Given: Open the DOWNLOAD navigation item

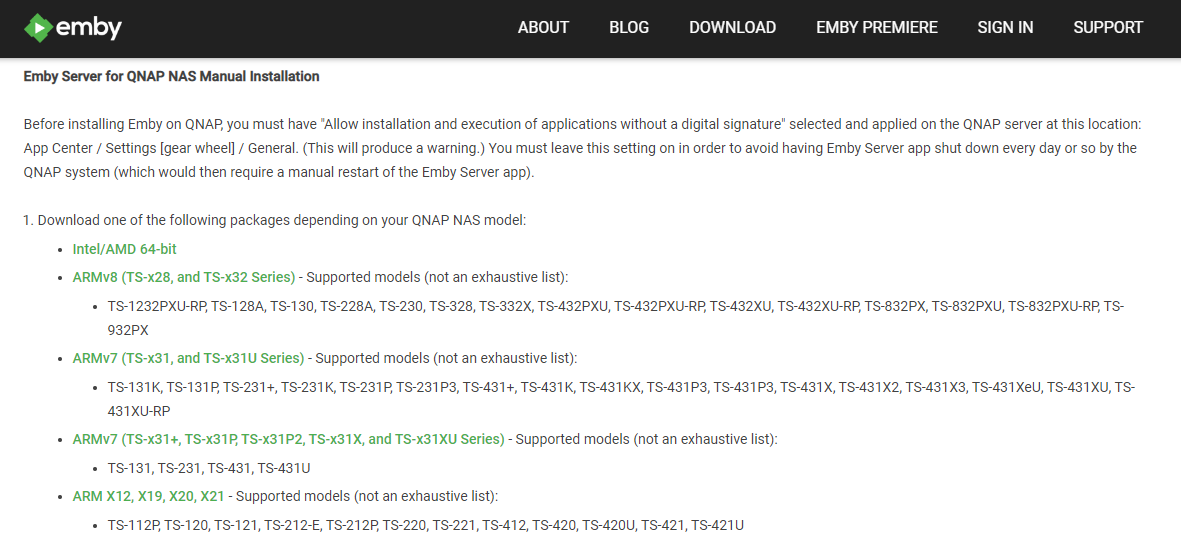Looking at the screenshot, I should [x=732, y=28].
